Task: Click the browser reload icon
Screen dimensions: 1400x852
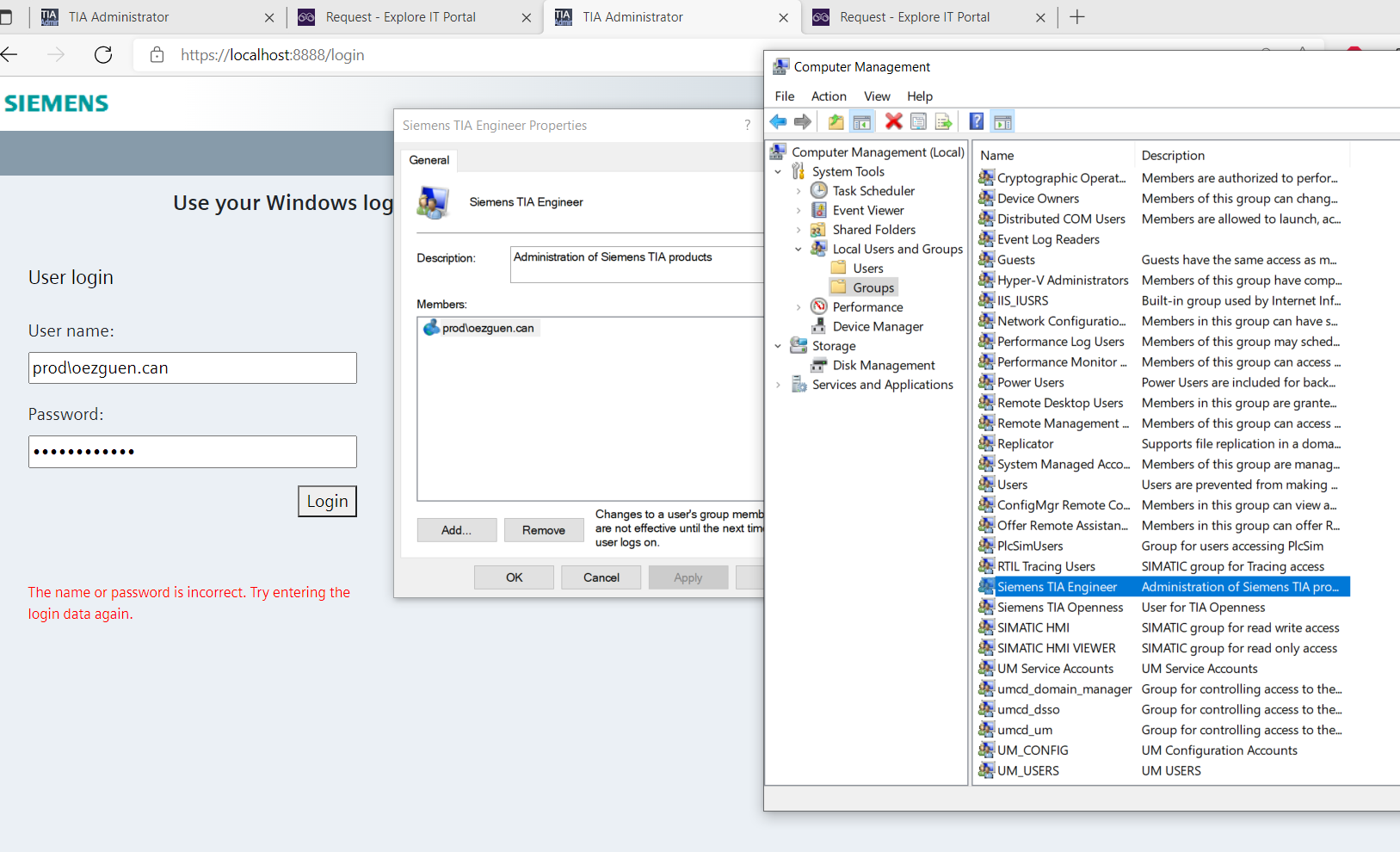Action: pyautogui.click(x=103, y=55)
